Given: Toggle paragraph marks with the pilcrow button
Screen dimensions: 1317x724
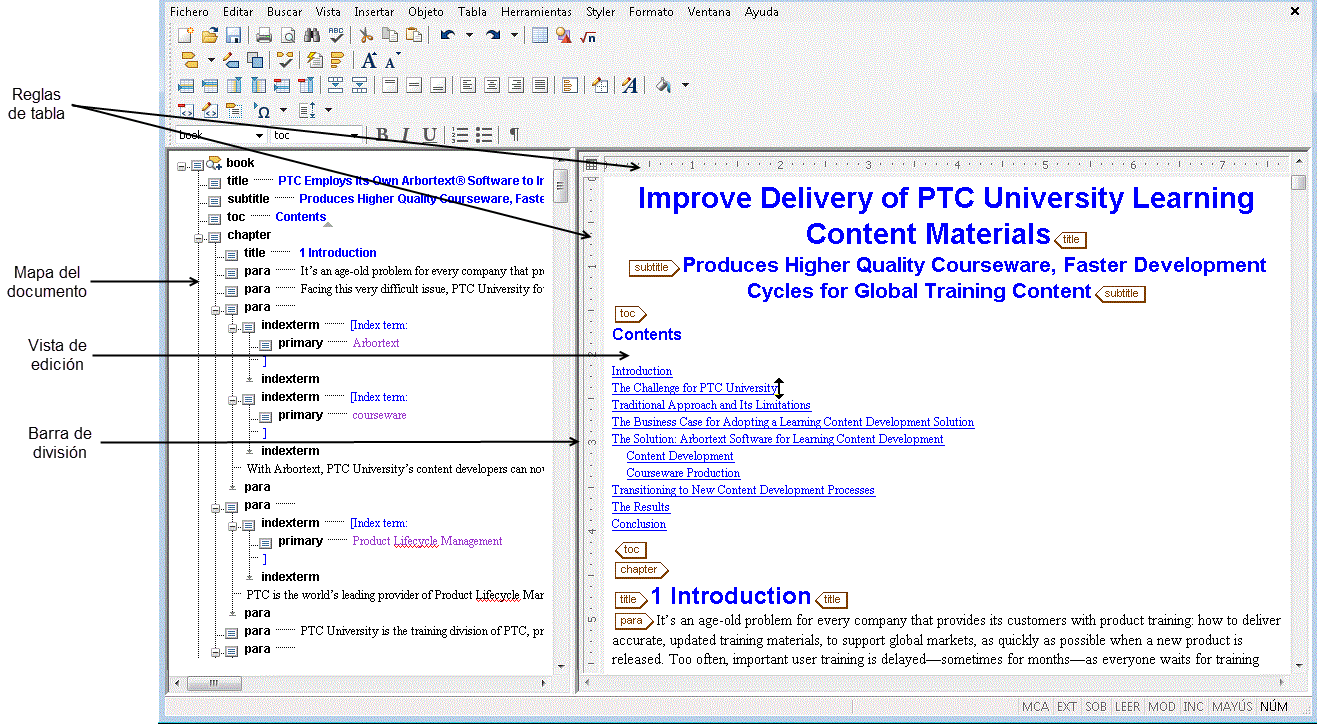Looking at the screenshot, I should [514, 135].
